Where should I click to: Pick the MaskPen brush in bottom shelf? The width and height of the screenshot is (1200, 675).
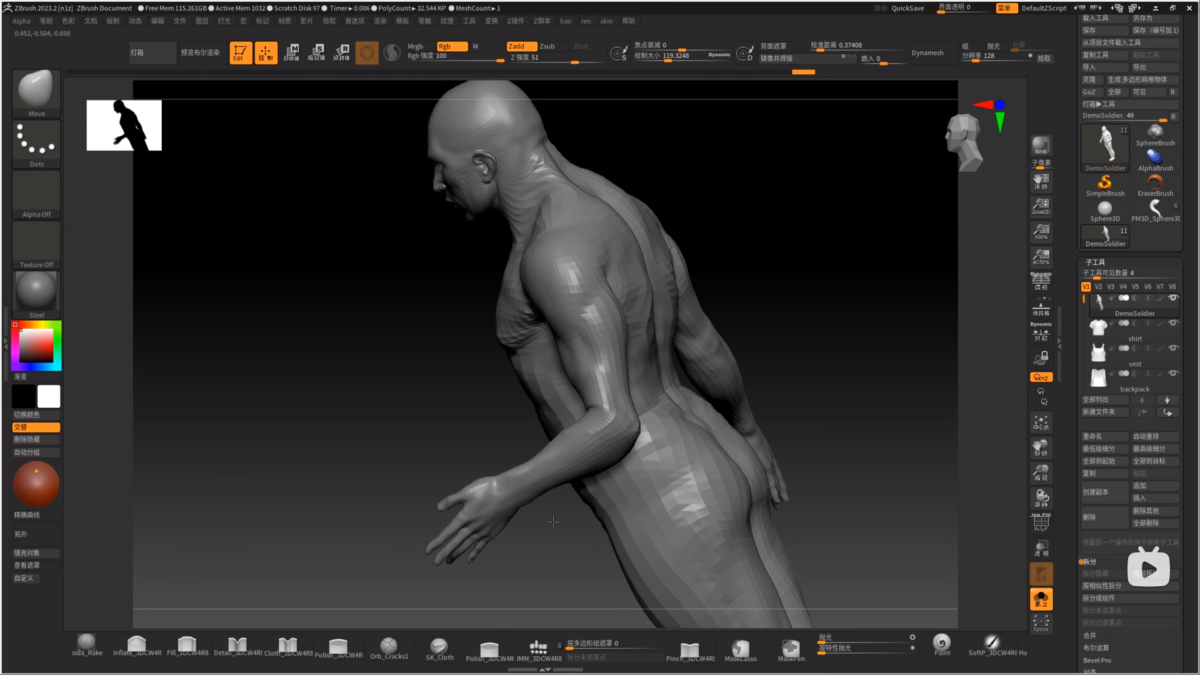tap(791, 650)
